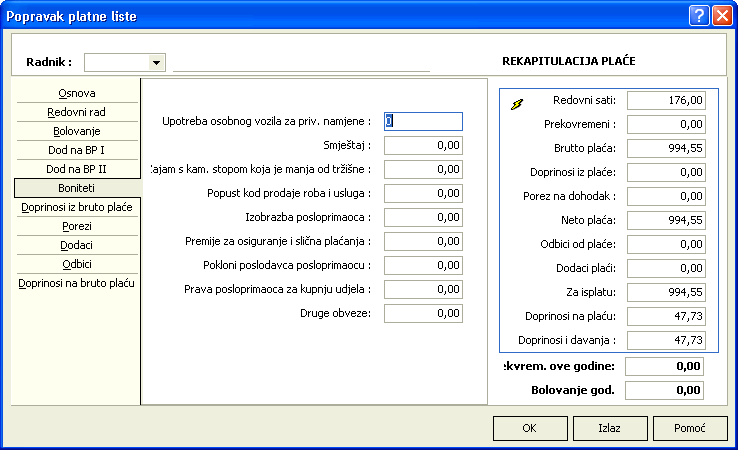Image resolution: width=738 pixels, height=450 pixels.
Task: Select the Bolovanje tab
Action: pyautogui.click(x=77, y=131)
